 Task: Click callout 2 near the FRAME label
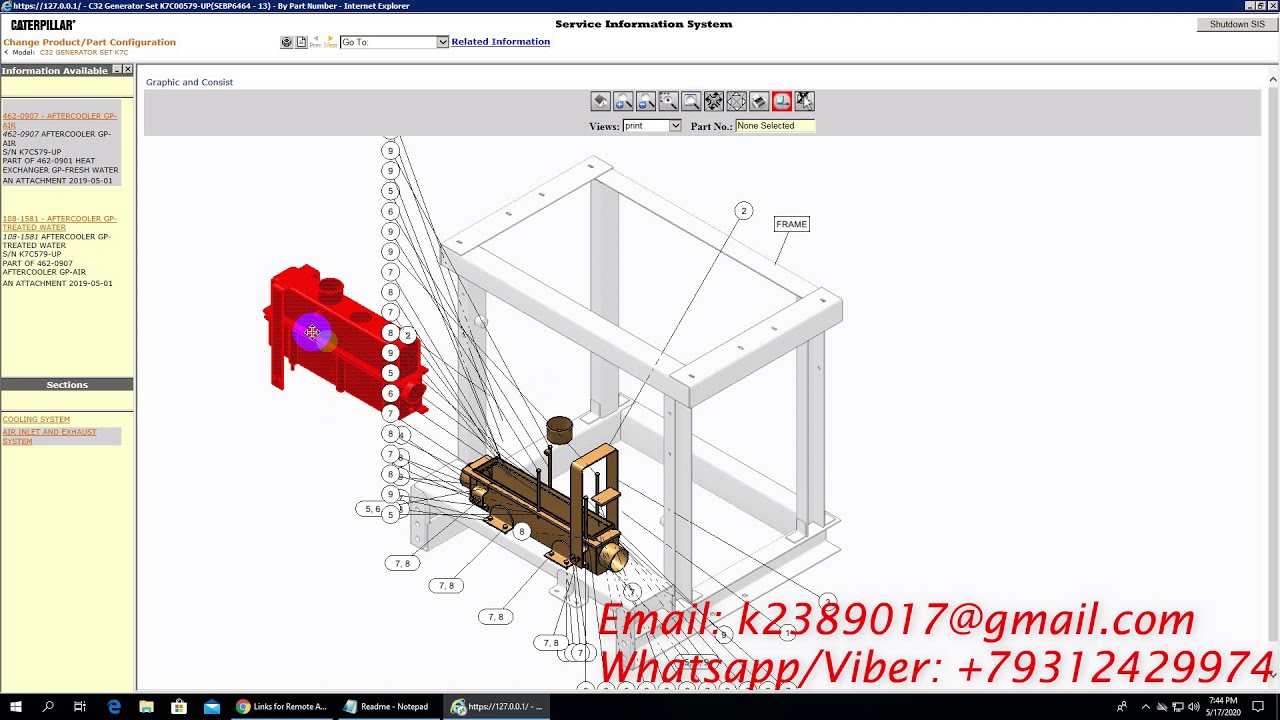pos(743,211)
